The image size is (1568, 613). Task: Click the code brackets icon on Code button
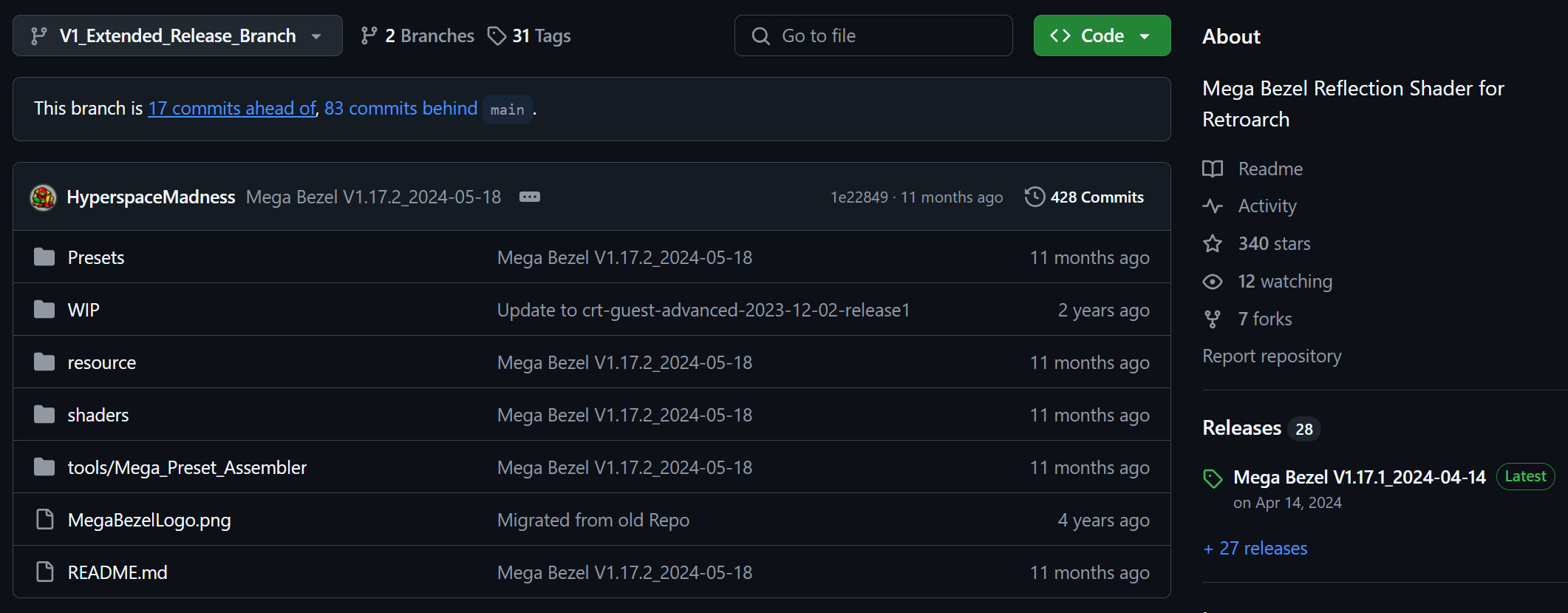[x=1060, y=35]
